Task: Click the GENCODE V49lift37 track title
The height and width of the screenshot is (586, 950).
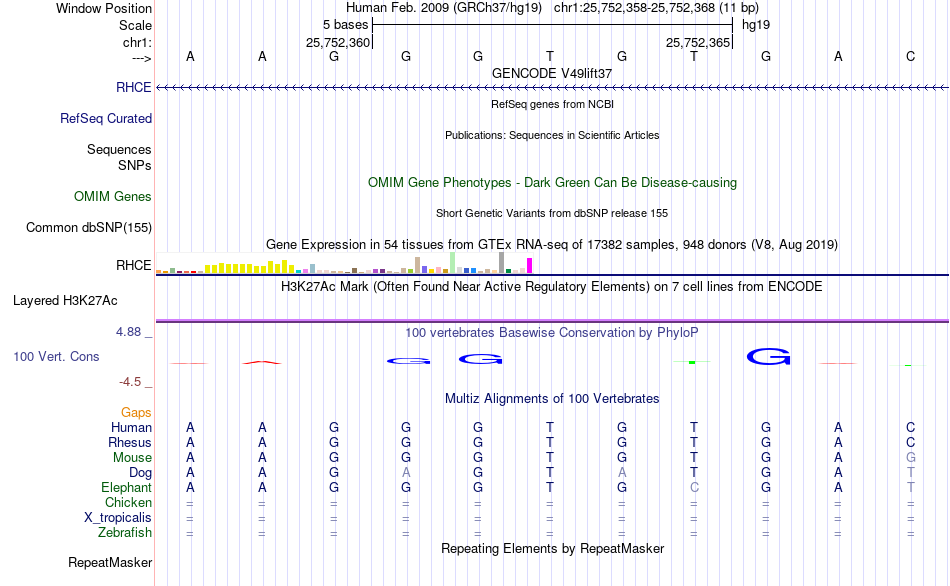Action: point(552,73)
